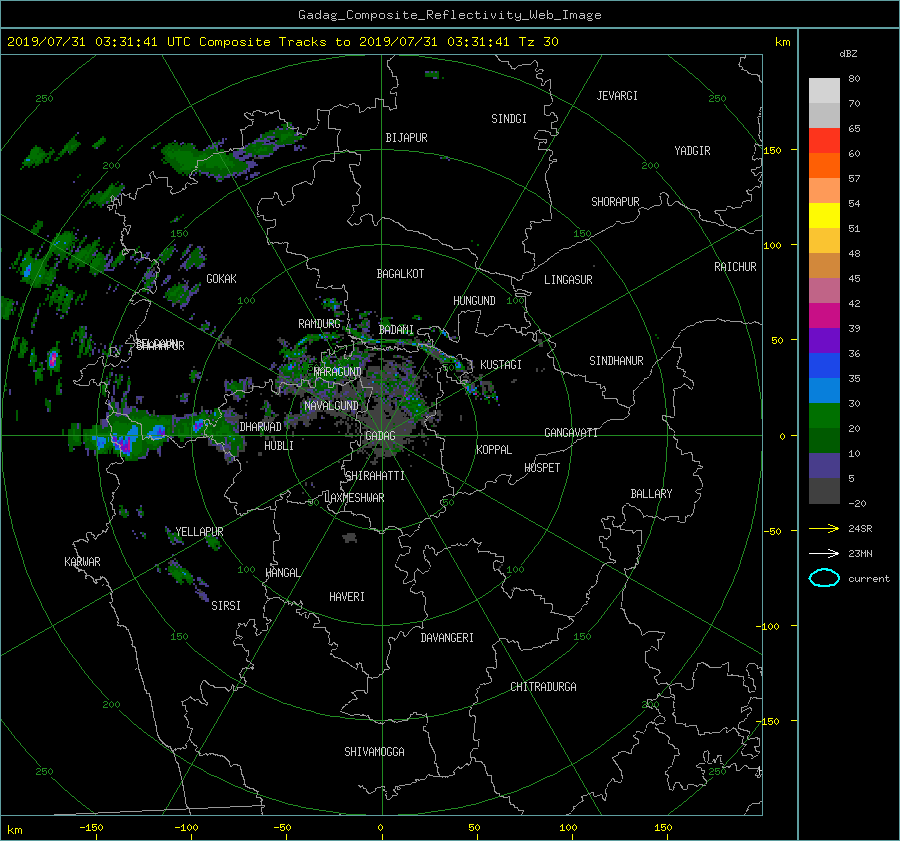Select the blue 35-36 dBZ color band
Screen dimensions: 900x841
pyautogui.click(x=824, y=366)
